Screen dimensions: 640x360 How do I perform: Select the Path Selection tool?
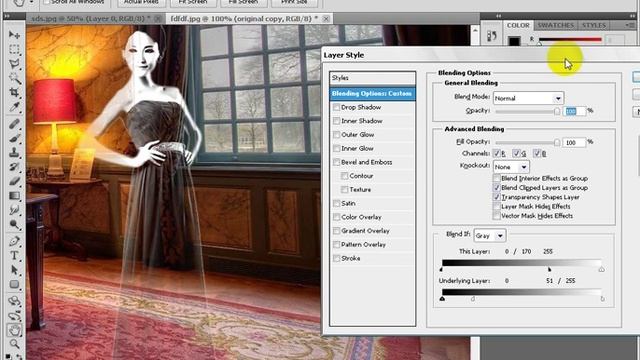point(14,270)
